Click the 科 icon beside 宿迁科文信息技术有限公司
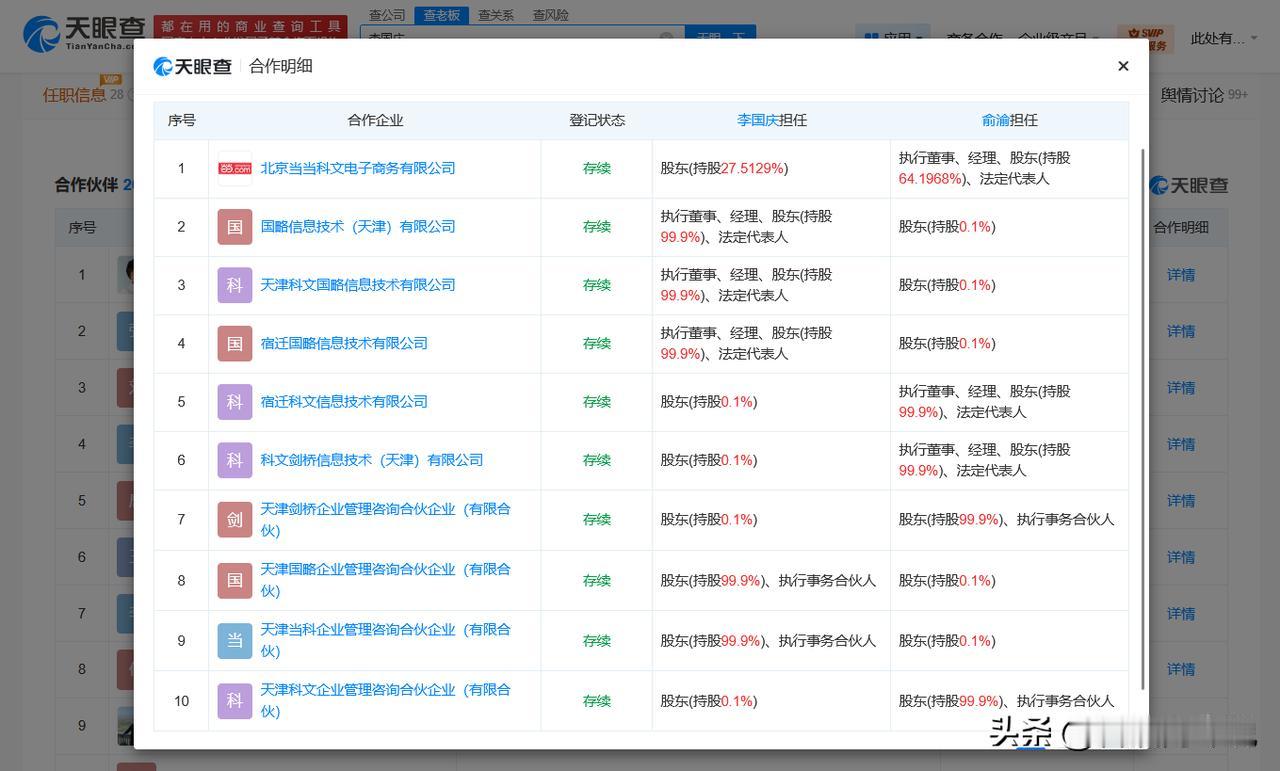This screenshot has width=1280, height=771. tap(235, 401)
